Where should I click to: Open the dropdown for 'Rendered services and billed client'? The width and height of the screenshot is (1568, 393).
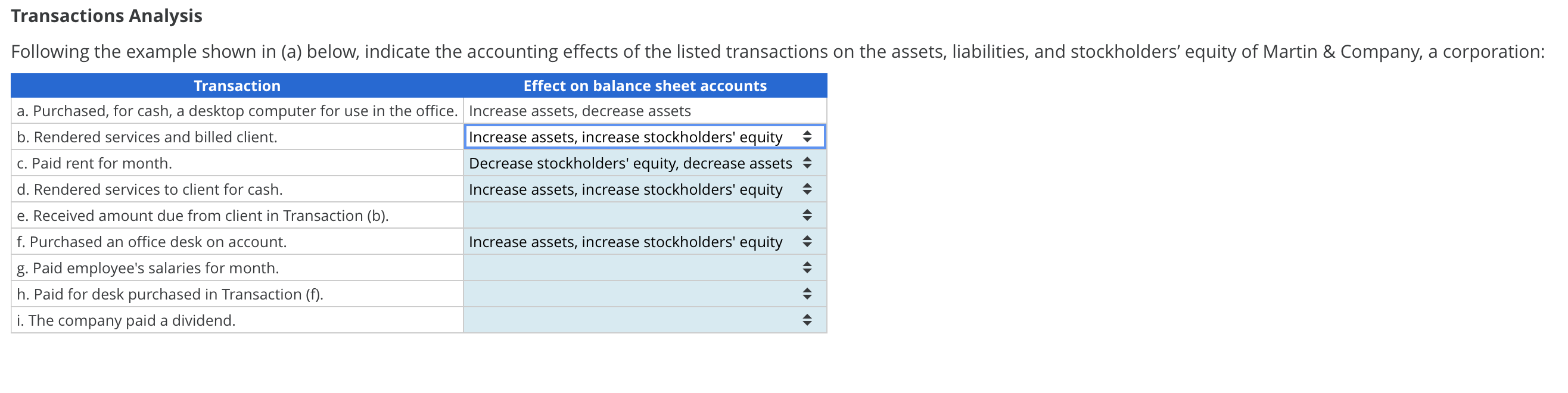tap(645, 137)
